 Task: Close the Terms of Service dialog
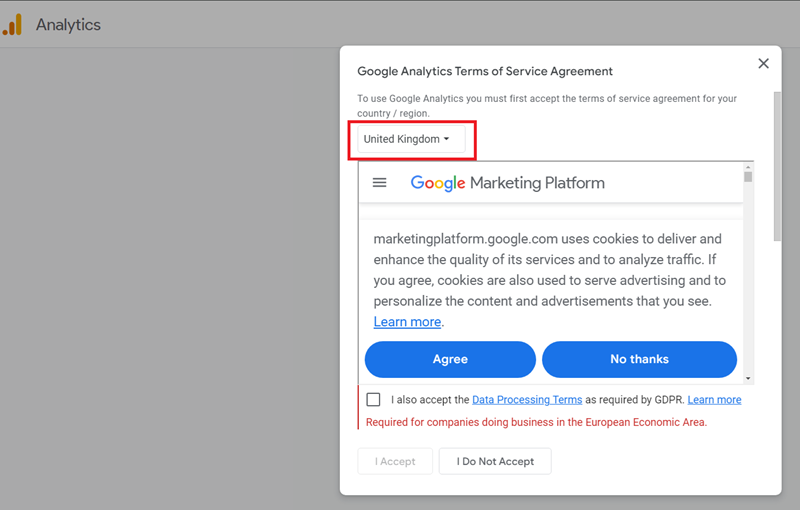pyautogui.click(x=763, y=63)
